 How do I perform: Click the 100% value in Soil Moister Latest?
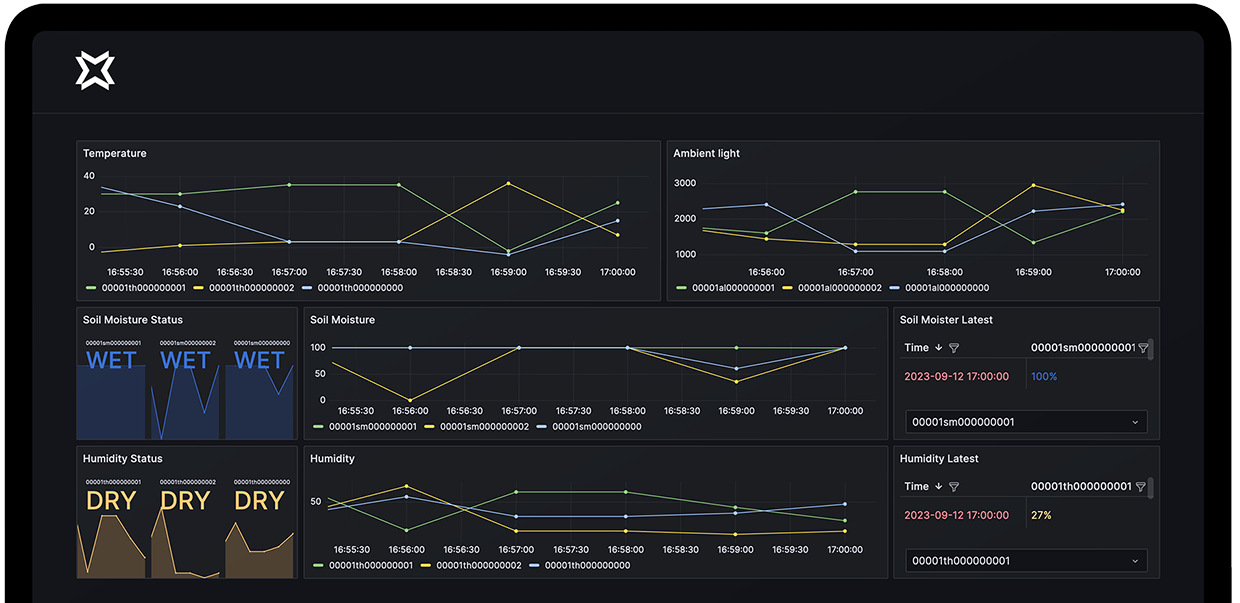click(1043, 377)
